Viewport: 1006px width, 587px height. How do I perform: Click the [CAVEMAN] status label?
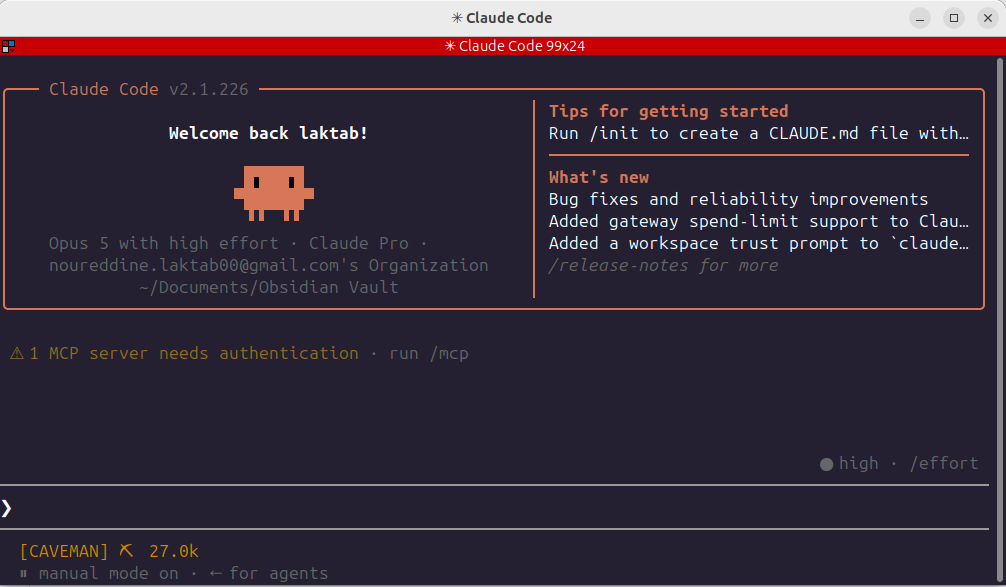pyautogui.click(x=64, y=551)
